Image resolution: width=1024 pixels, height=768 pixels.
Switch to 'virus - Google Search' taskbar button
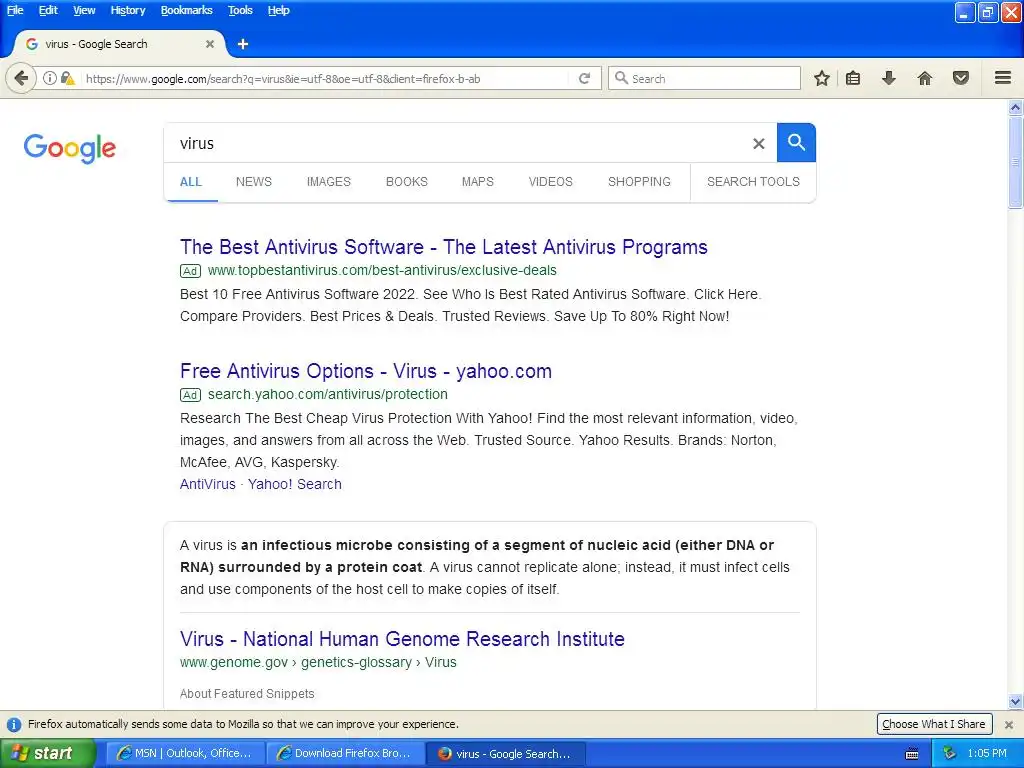[505, 754]
